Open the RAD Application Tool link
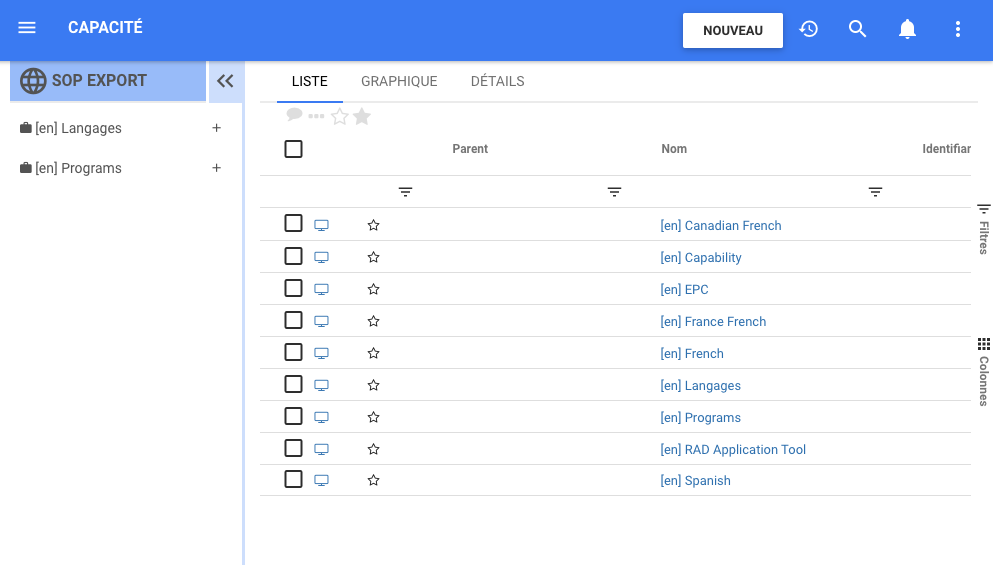Image resolution: width=993 pixels, height=573 pixels. point(733,449)
